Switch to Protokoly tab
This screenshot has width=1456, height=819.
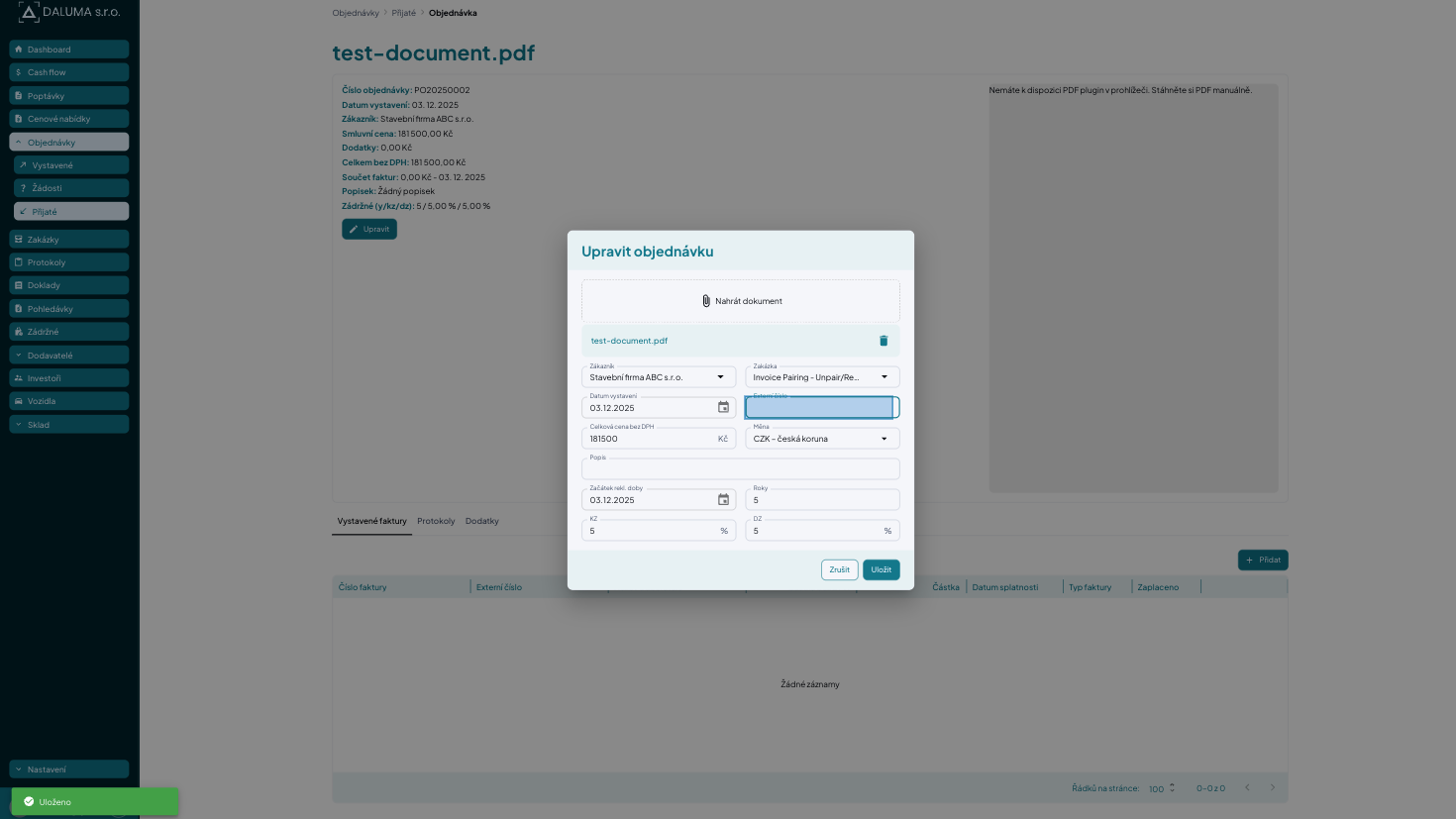click(436, 521)
